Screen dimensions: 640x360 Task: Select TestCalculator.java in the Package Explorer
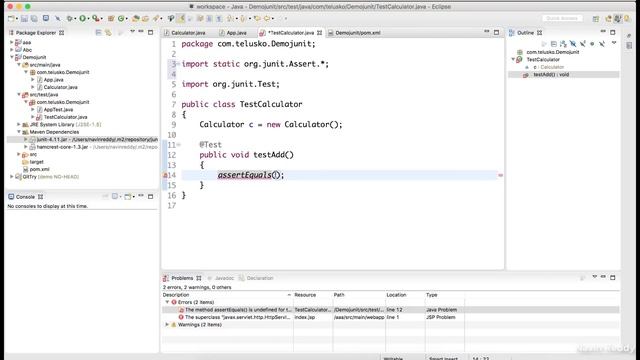65,117
